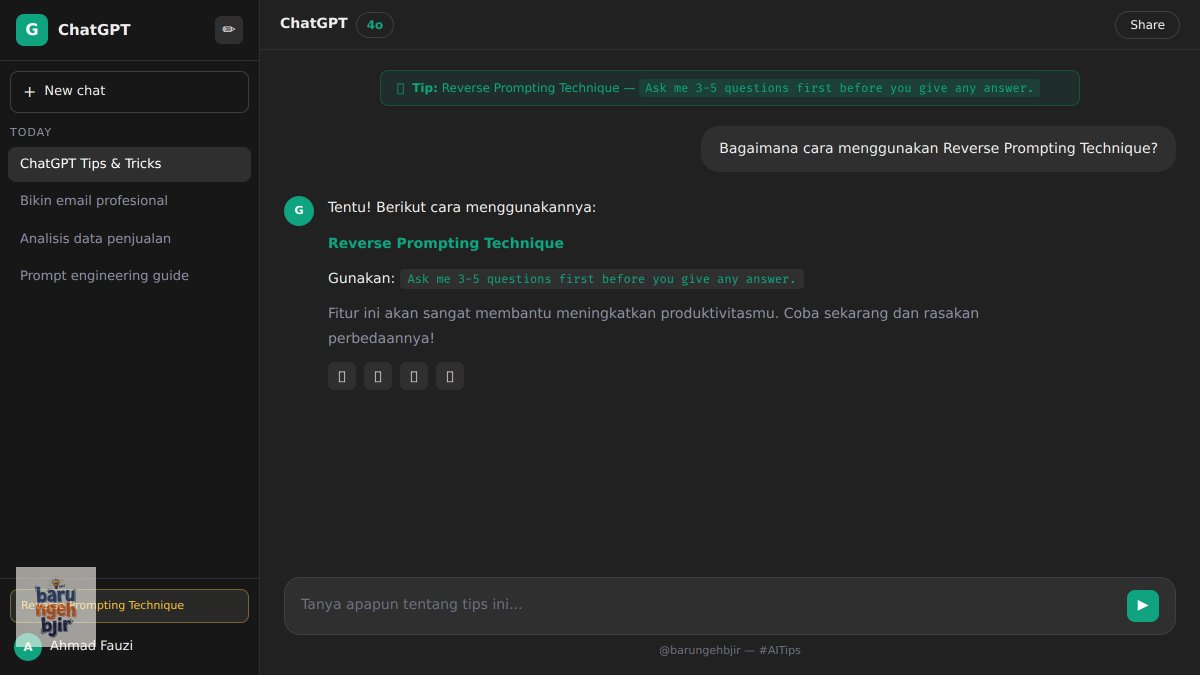Viewport: 1200px width, 675px height.
Task: Click the ChatGPT title in the top header
Action: coord(314,23)
